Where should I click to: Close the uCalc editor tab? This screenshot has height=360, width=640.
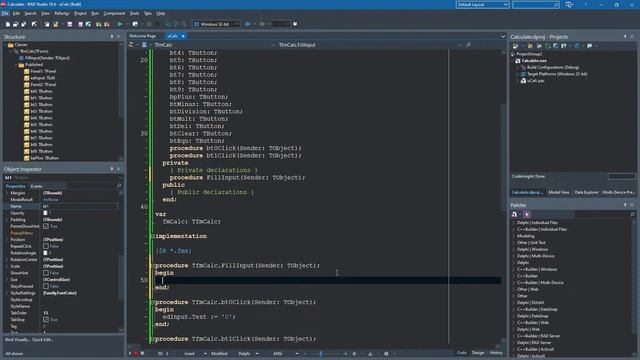183,36
